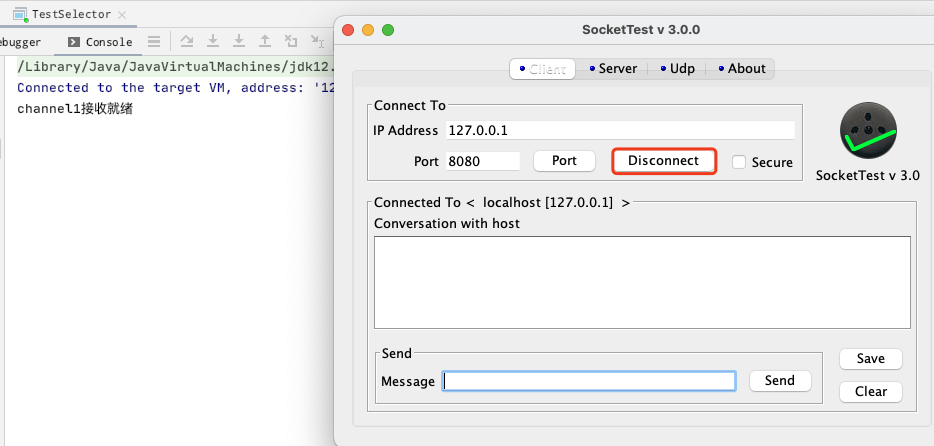Switch to the Udp tab in SocketTest
The height and width of the screenshot is (446, 934).
tap(677, 68)
